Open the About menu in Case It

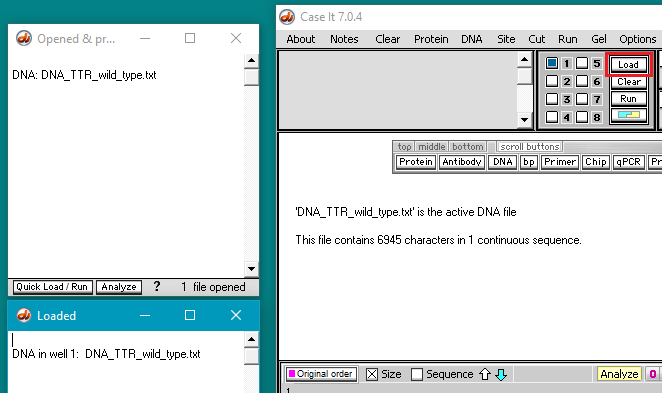301,39
